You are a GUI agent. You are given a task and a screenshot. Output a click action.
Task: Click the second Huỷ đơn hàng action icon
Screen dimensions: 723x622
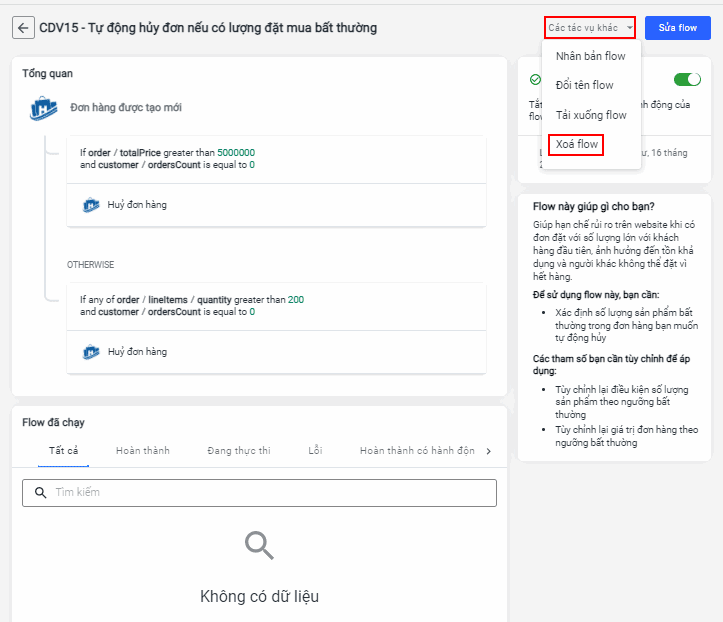coord(91,352)
